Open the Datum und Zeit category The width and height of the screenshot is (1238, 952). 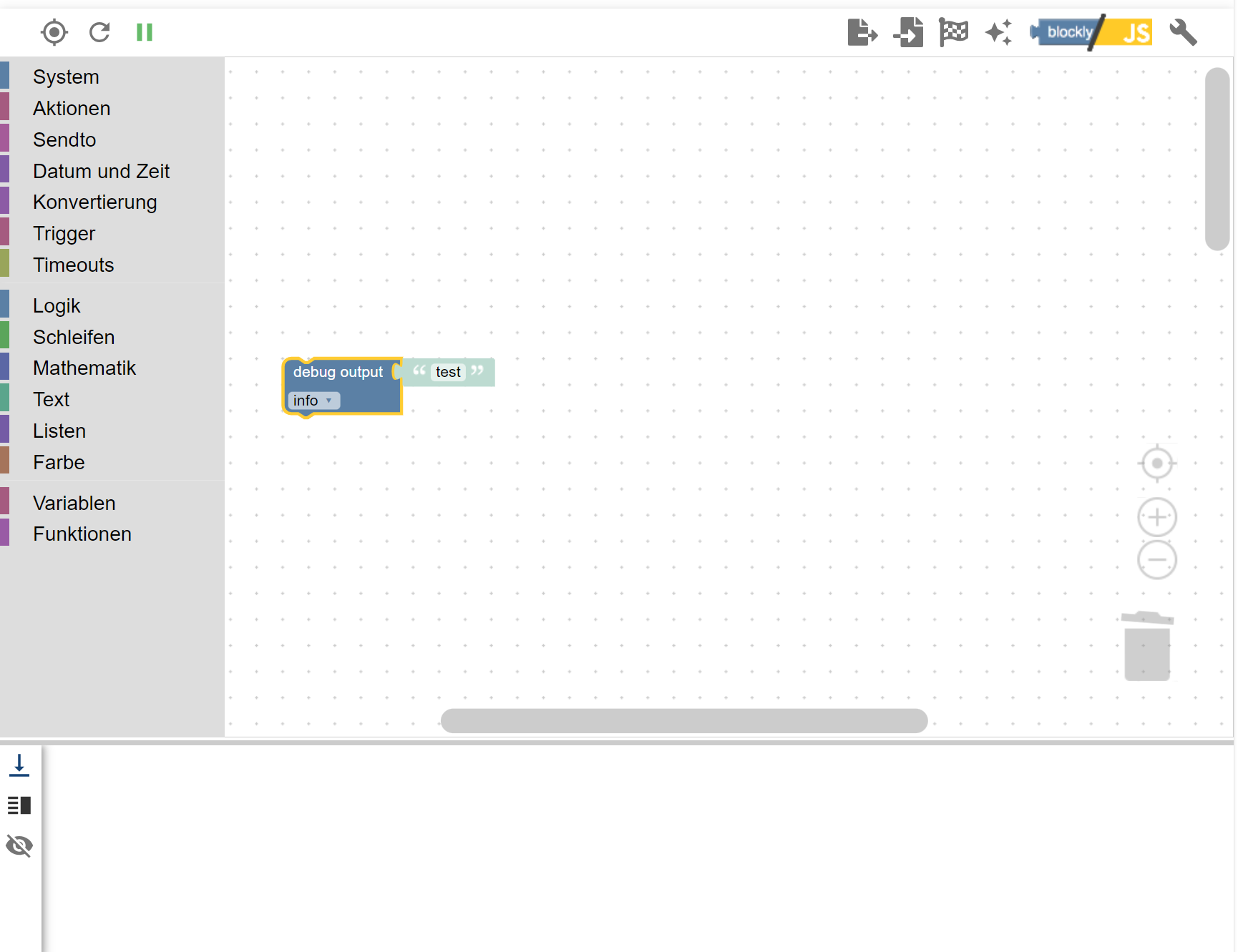point(112,172)
